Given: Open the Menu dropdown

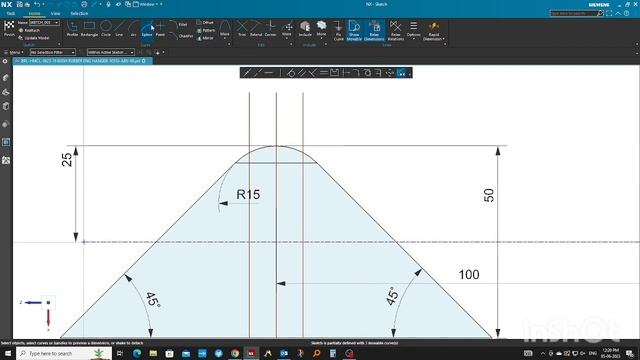Looking at the screenshot, I should click(x=13, y=52).
